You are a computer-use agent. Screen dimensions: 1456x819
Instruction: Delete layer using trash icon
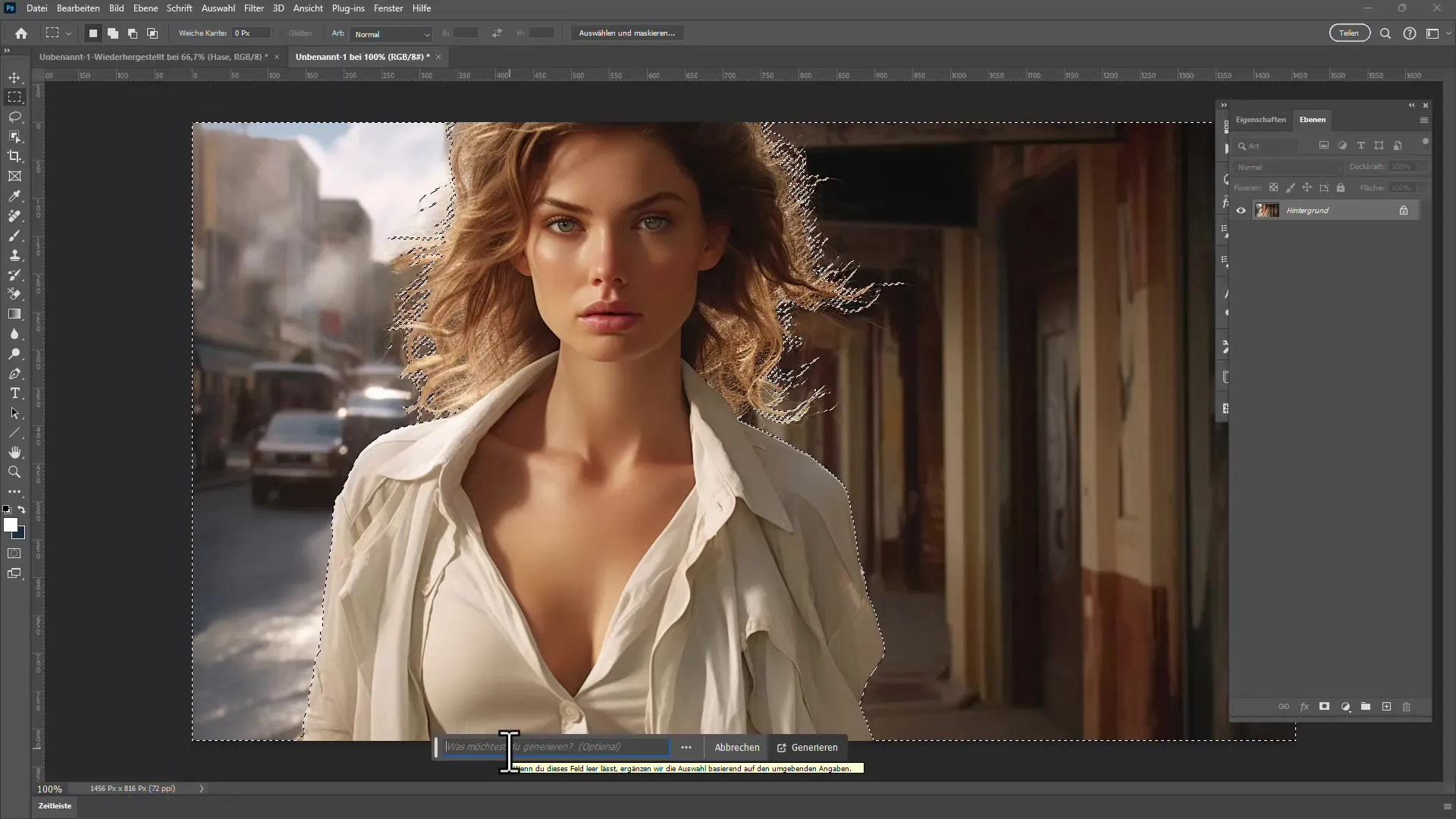(x=1407, y=706)
